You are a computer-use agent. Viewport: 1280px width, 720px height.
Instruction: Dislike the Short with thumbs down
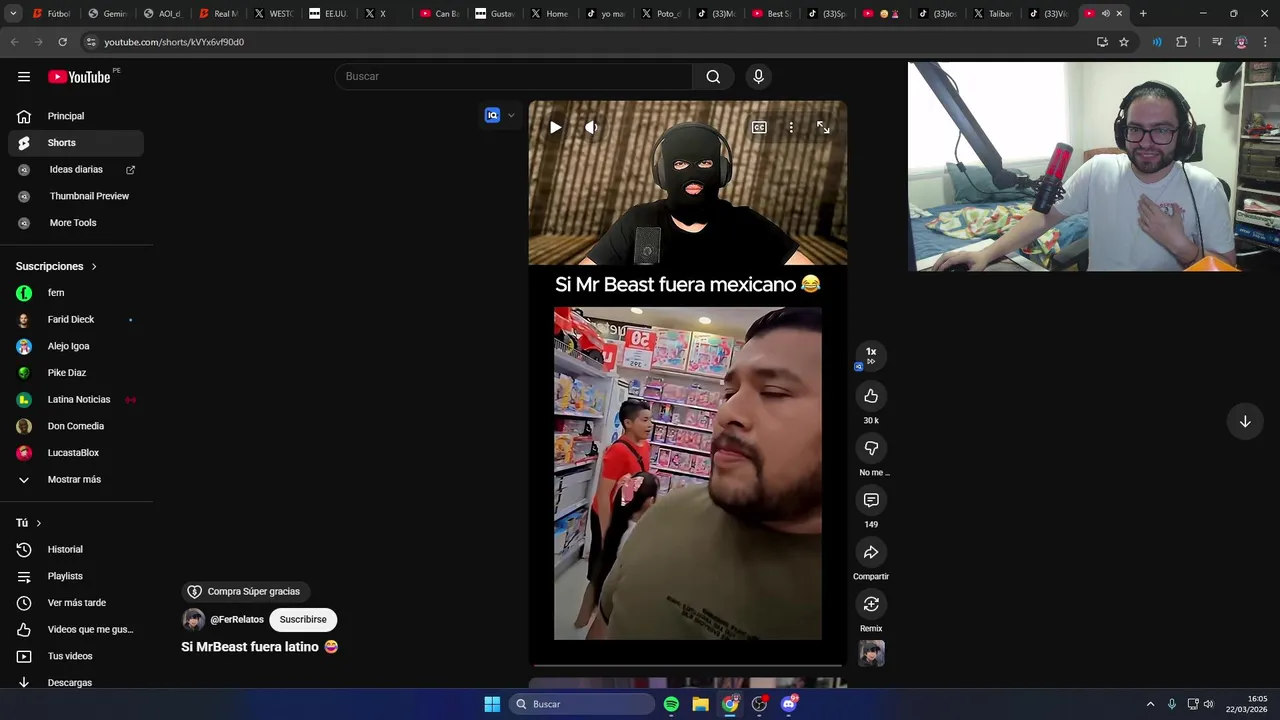(x=871, y=448)
